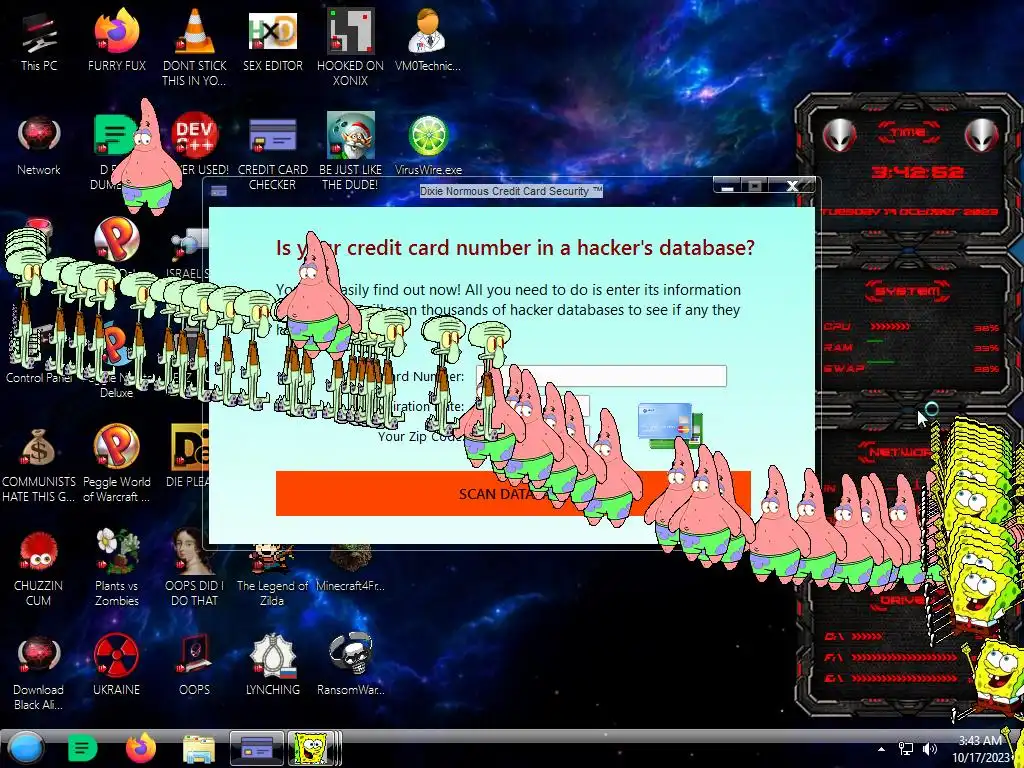Open green chat app in taskbar
This screenshot has height=768, width=1024.
[82, 748]
